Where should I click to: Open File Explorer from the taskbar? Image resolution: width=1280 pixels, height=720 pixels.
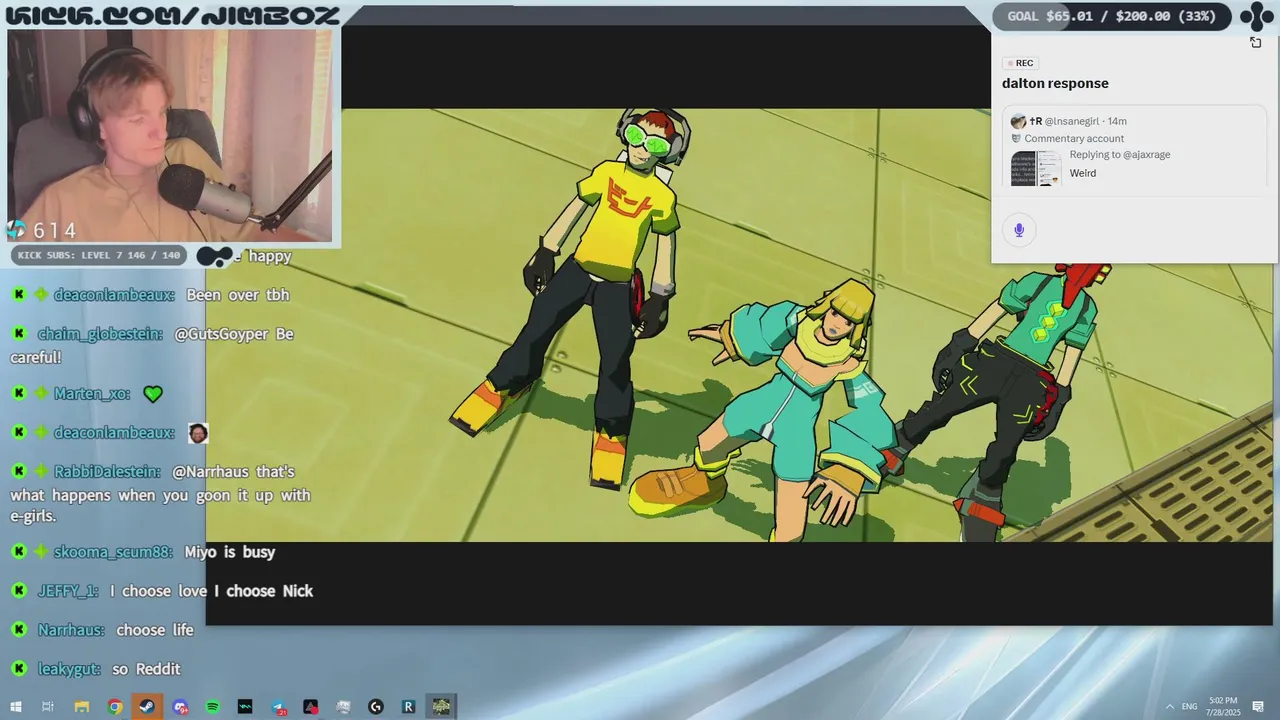coord(81,707)
